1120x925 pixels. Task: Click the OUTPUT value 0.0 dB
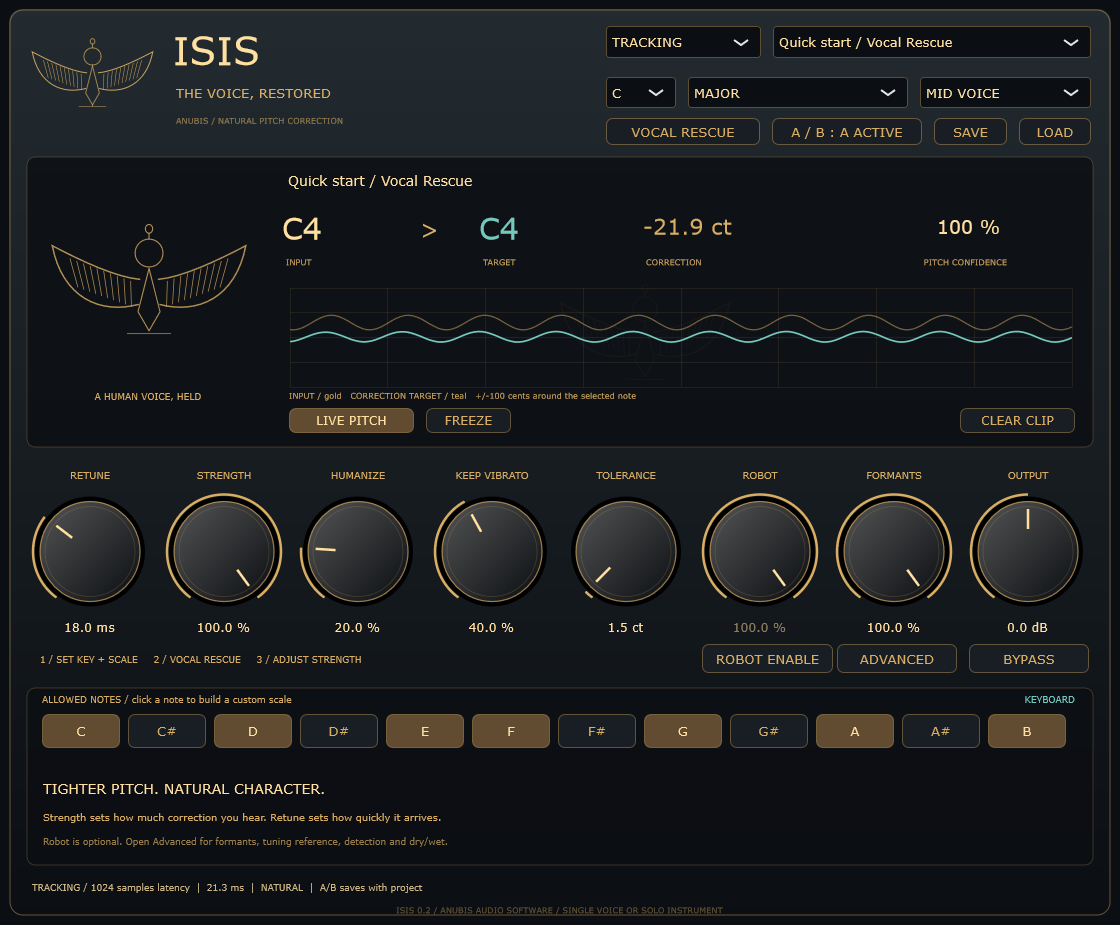[x=1027, y=627]
